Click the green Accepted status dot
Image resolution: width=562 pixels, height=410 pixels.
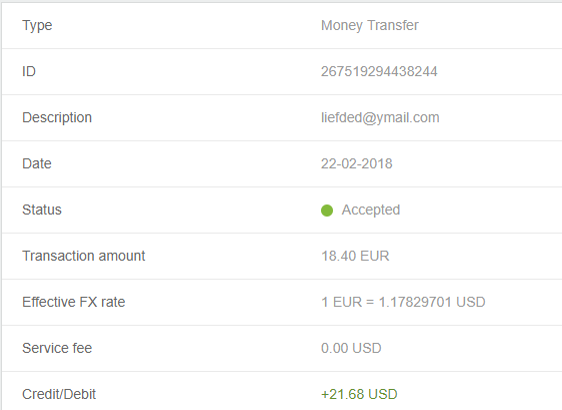(327, 210)
